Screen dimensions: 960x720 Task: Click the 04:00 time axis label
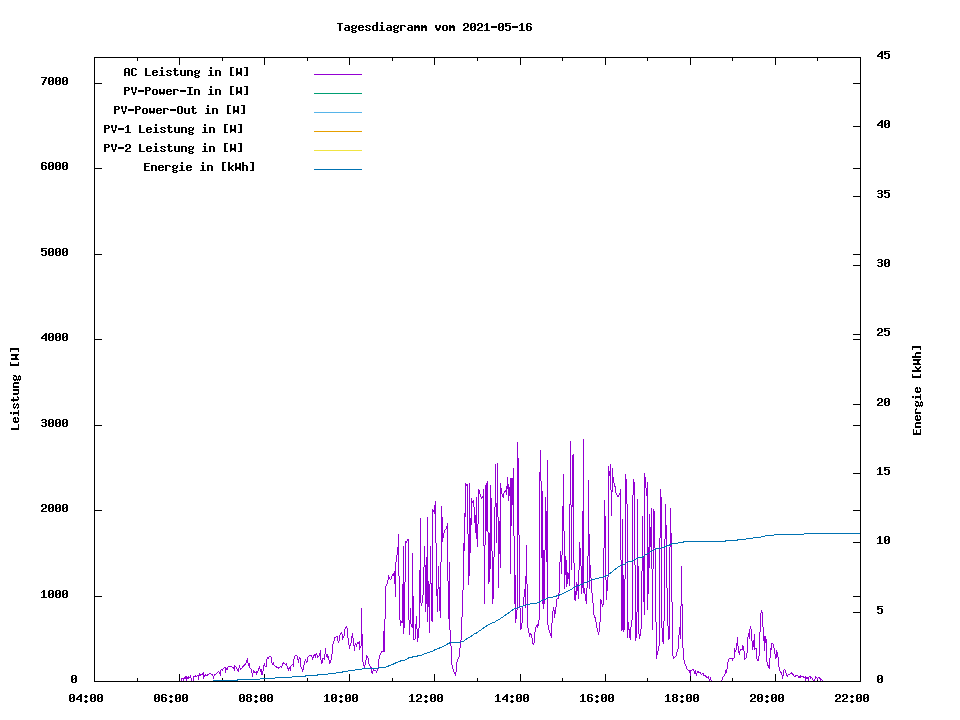point(86,698)
